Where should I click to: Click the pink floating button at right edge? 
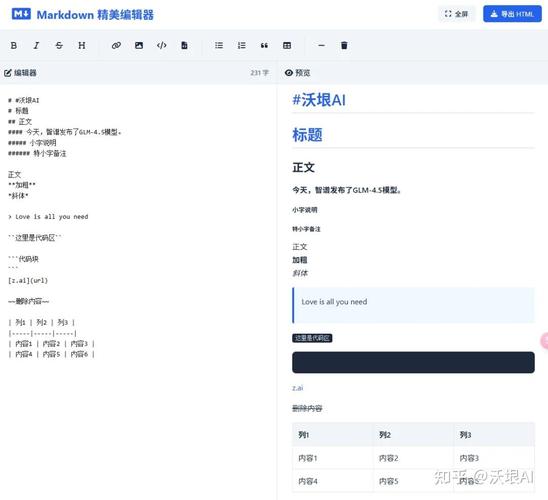(x=545, y=341)
